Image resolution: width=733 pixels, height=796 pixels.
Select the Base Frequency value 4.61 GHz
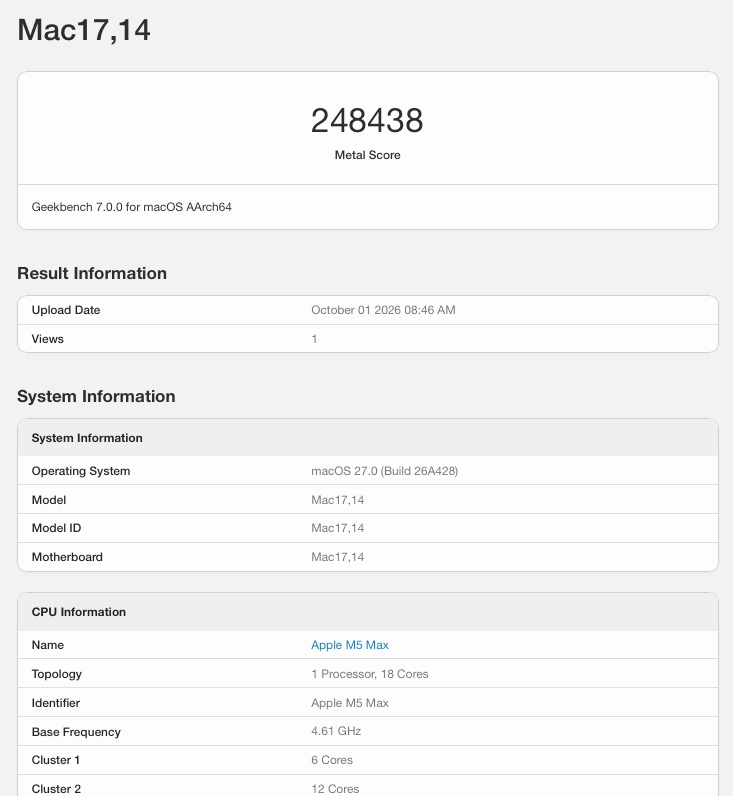(336, 731)
